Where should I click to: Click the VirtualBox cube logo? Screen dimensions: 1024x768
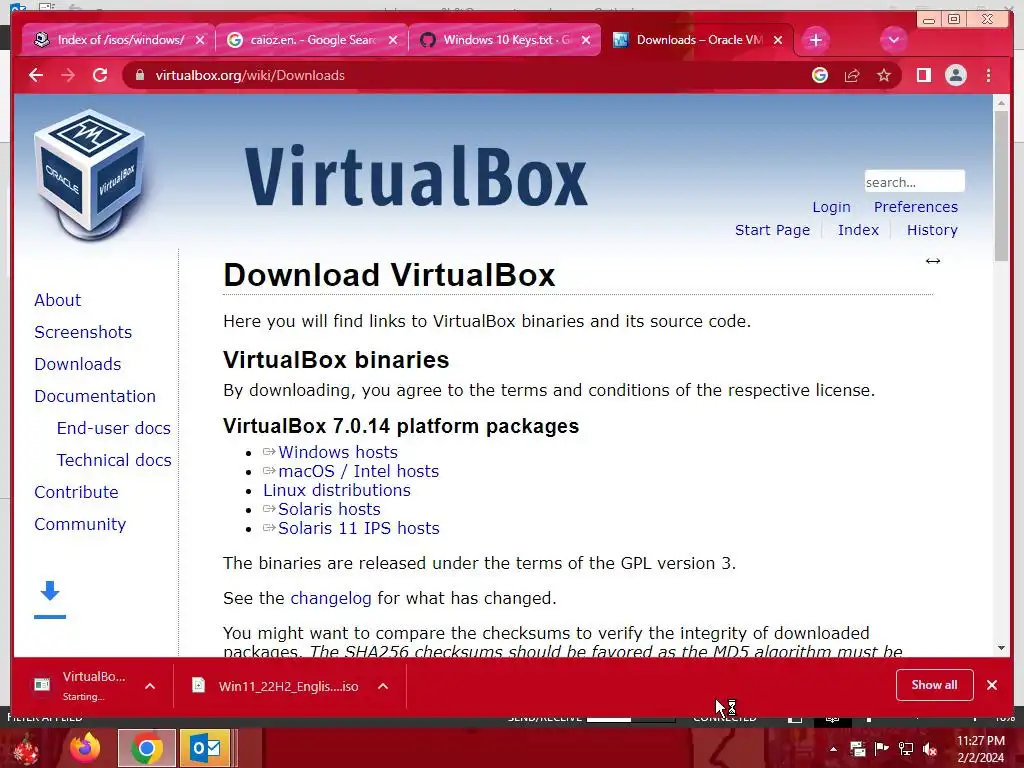coord(89,175)
